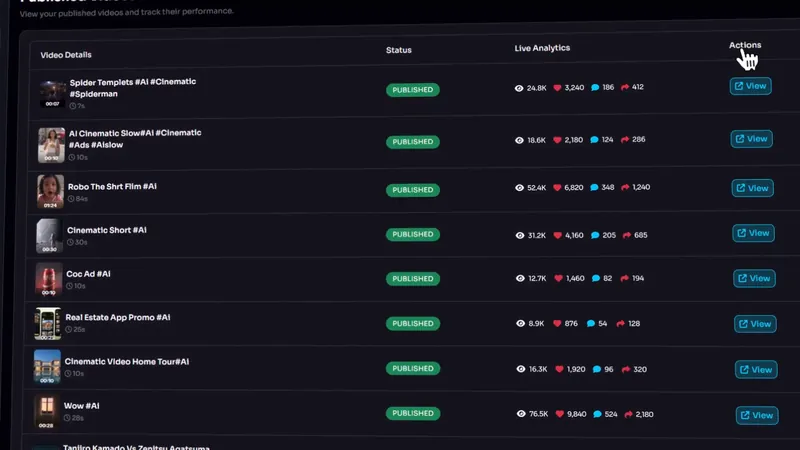Click the Actions column header
Image resolution: width=800 pixels, height=450 pixels.
(x=745, y=45)
